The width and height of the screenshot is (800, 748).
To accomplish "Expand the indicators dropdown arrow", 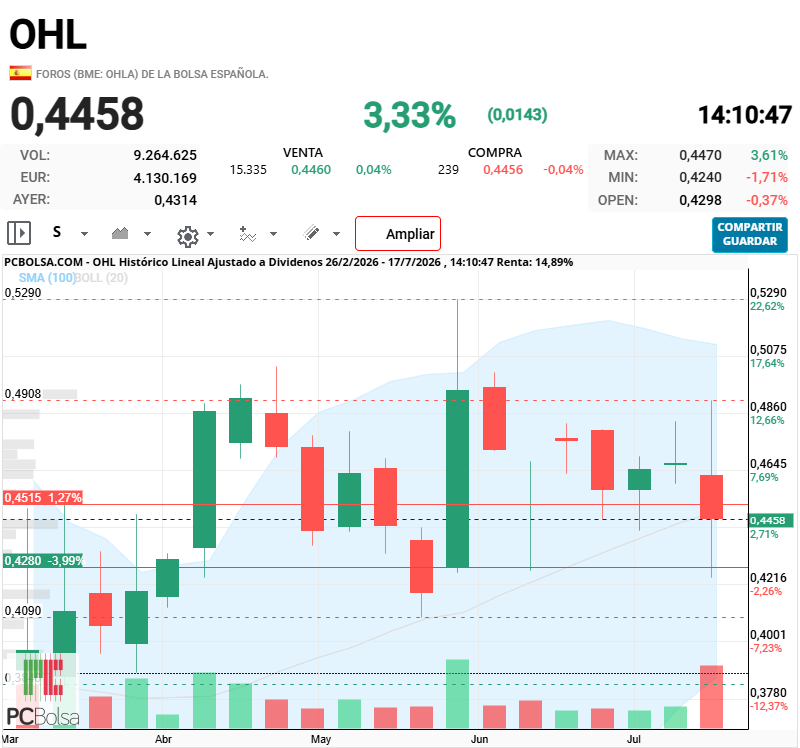I will click(x=273, y=234).
